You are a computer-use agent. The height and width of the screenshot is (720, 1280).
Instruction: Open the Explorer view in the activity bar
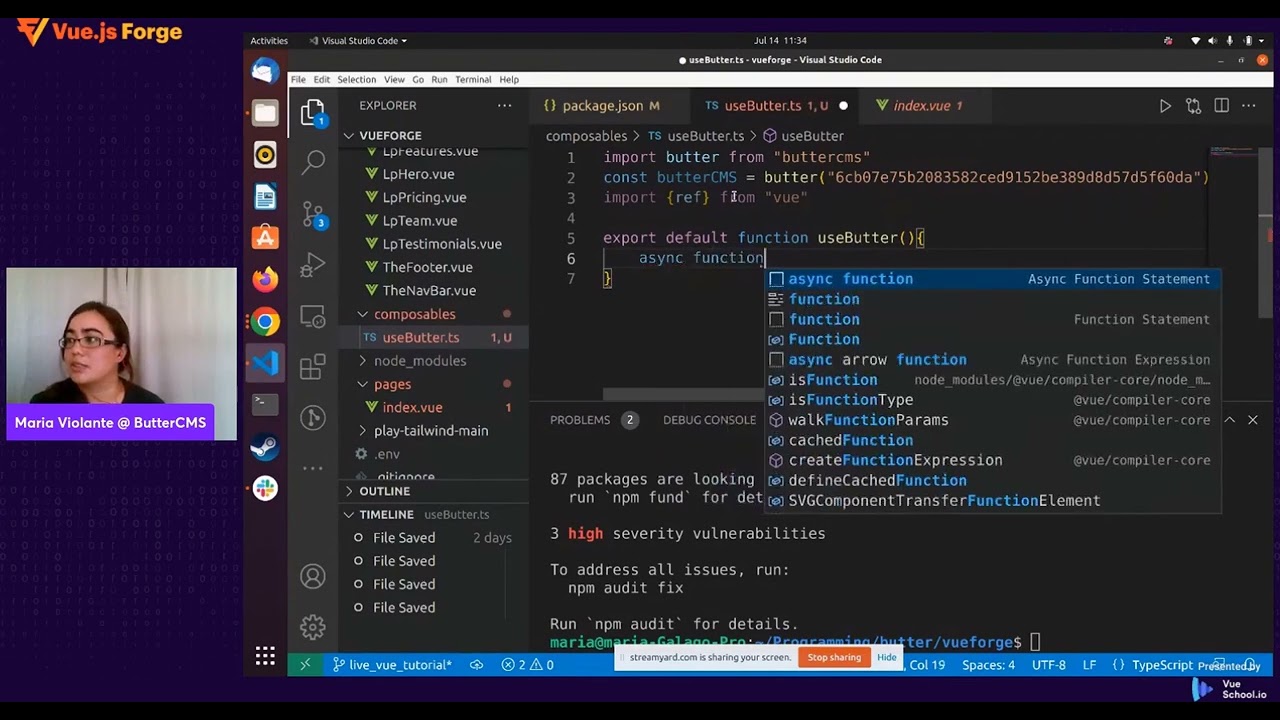pyautogui.click(x=313, y=111)
